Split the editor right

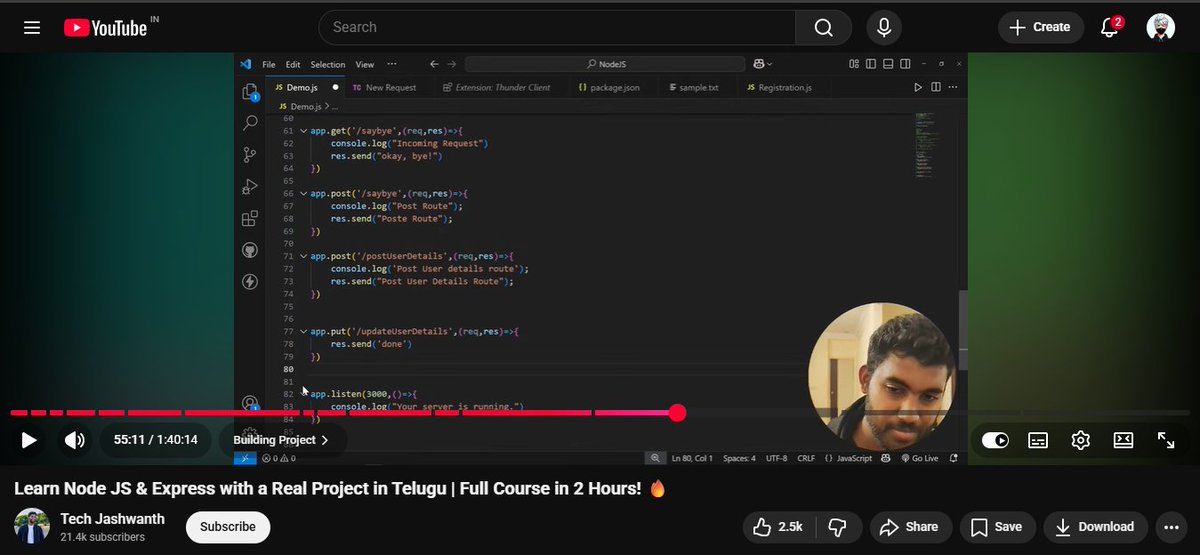tap(936, 87)
